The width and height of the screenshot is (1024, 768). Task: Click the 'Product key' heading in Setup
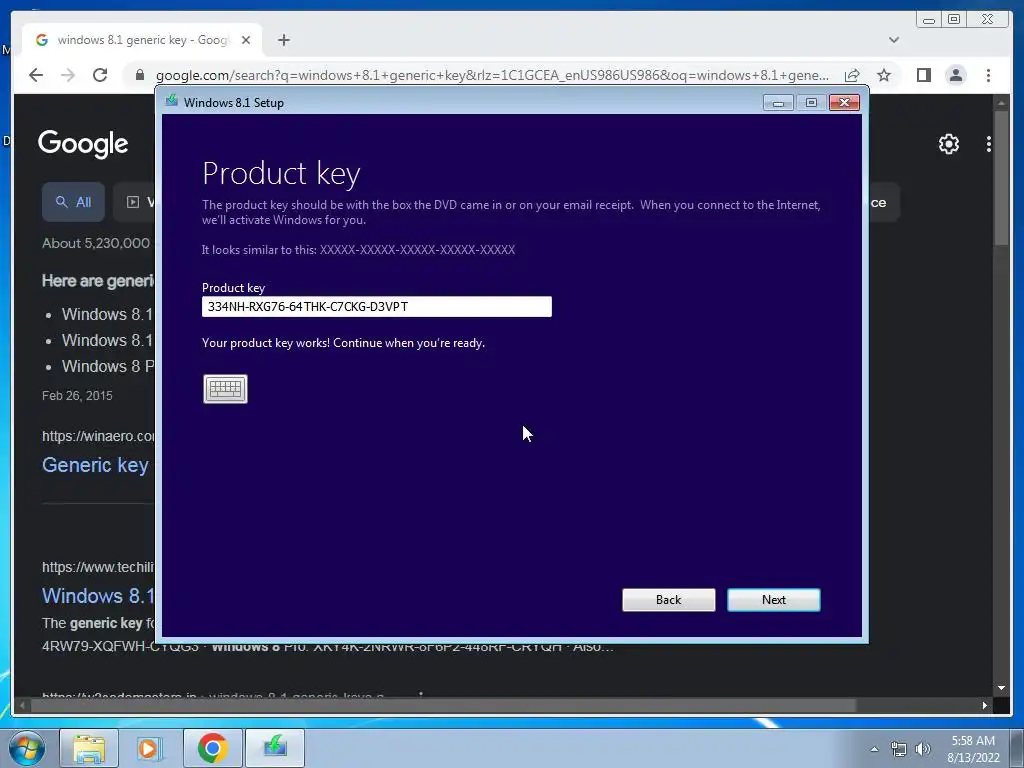coord(281,174)
